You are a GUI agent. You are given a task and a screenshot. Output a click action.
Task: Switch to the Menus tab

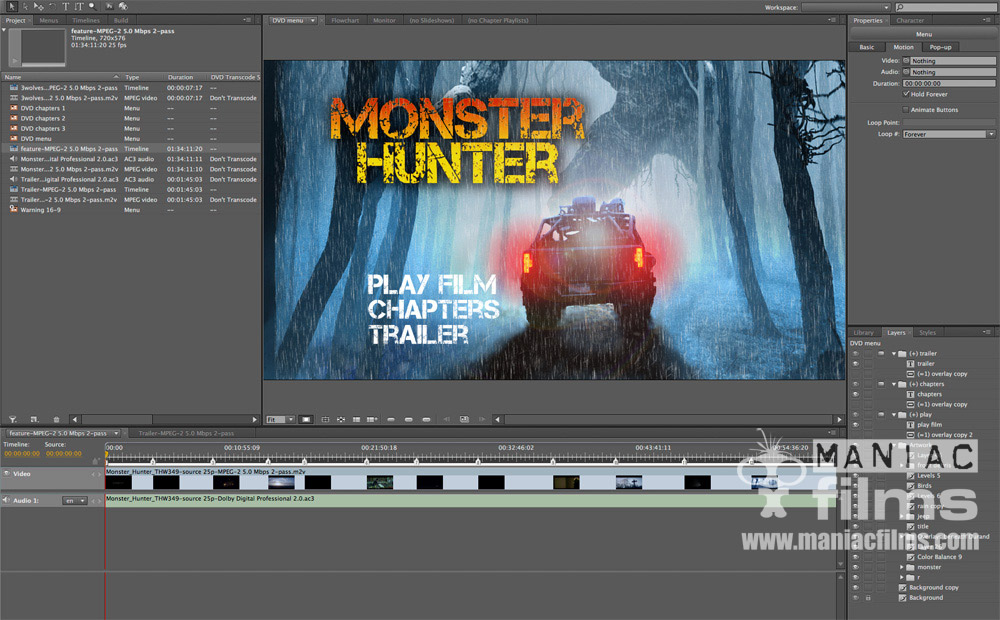(48, 20)
